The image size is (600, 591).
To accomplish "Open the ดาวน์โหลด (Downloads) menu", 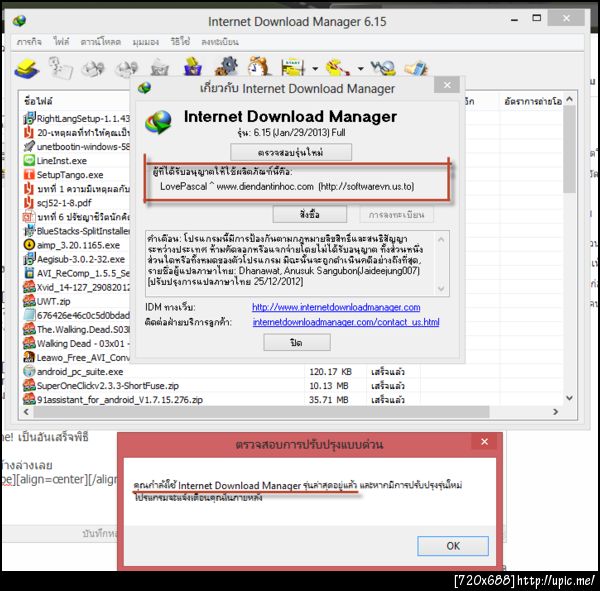I will click(x=101, y=41).
